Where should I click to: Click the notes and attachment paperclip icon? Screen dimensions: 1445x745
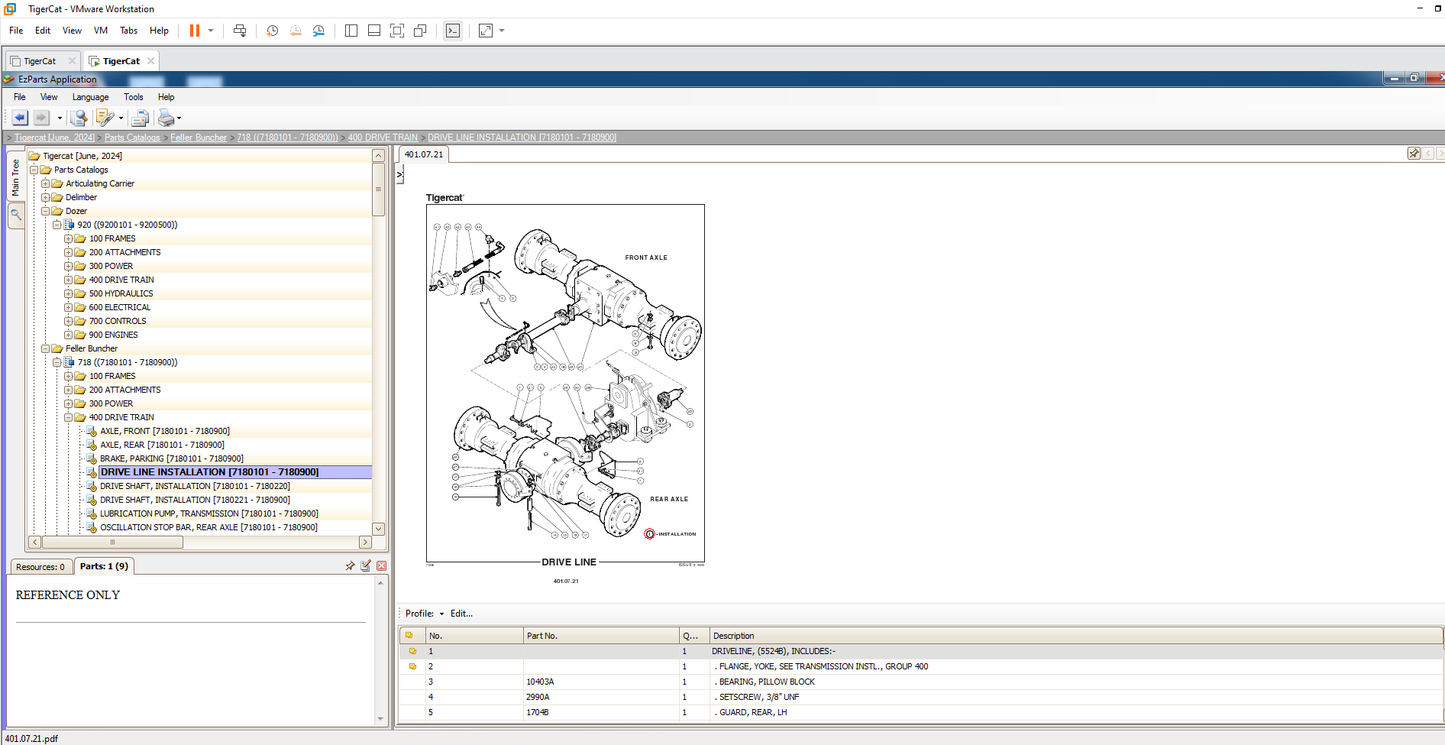pos(103,118)
